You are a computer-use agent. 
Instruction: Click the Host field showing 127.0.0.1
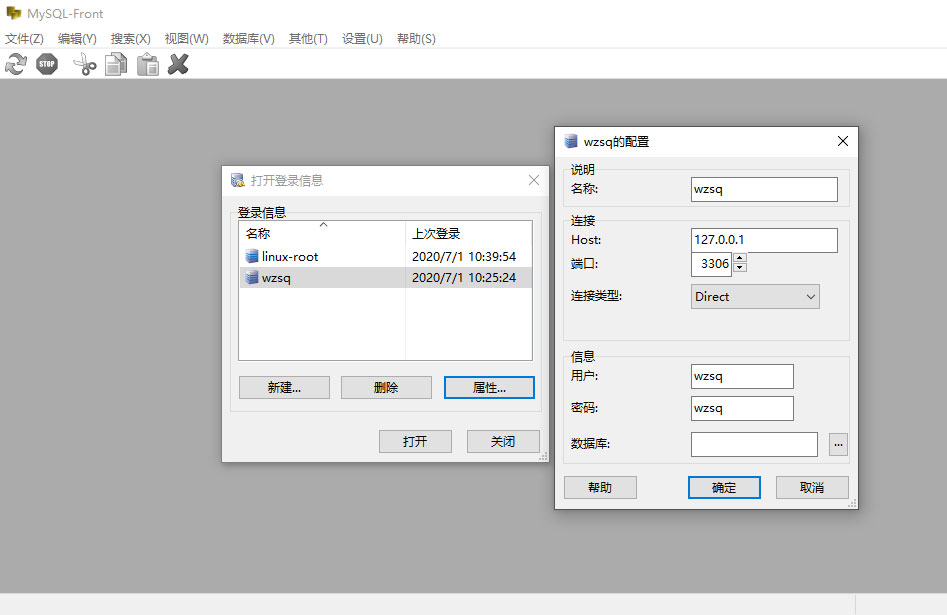[764, 240]
